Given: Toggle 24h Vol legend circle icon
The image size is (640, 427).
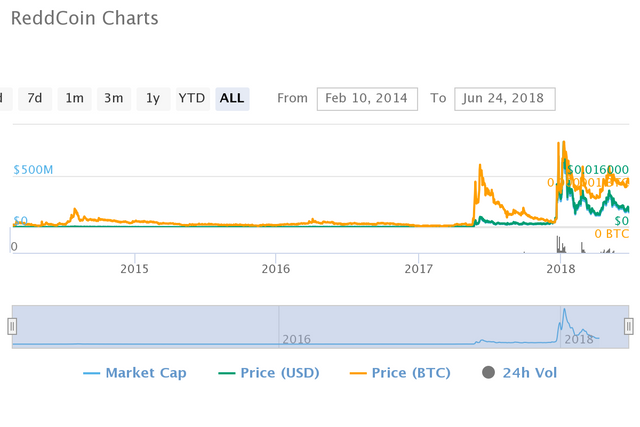Looking at the screenshot, I should click(x=489, y=373).
